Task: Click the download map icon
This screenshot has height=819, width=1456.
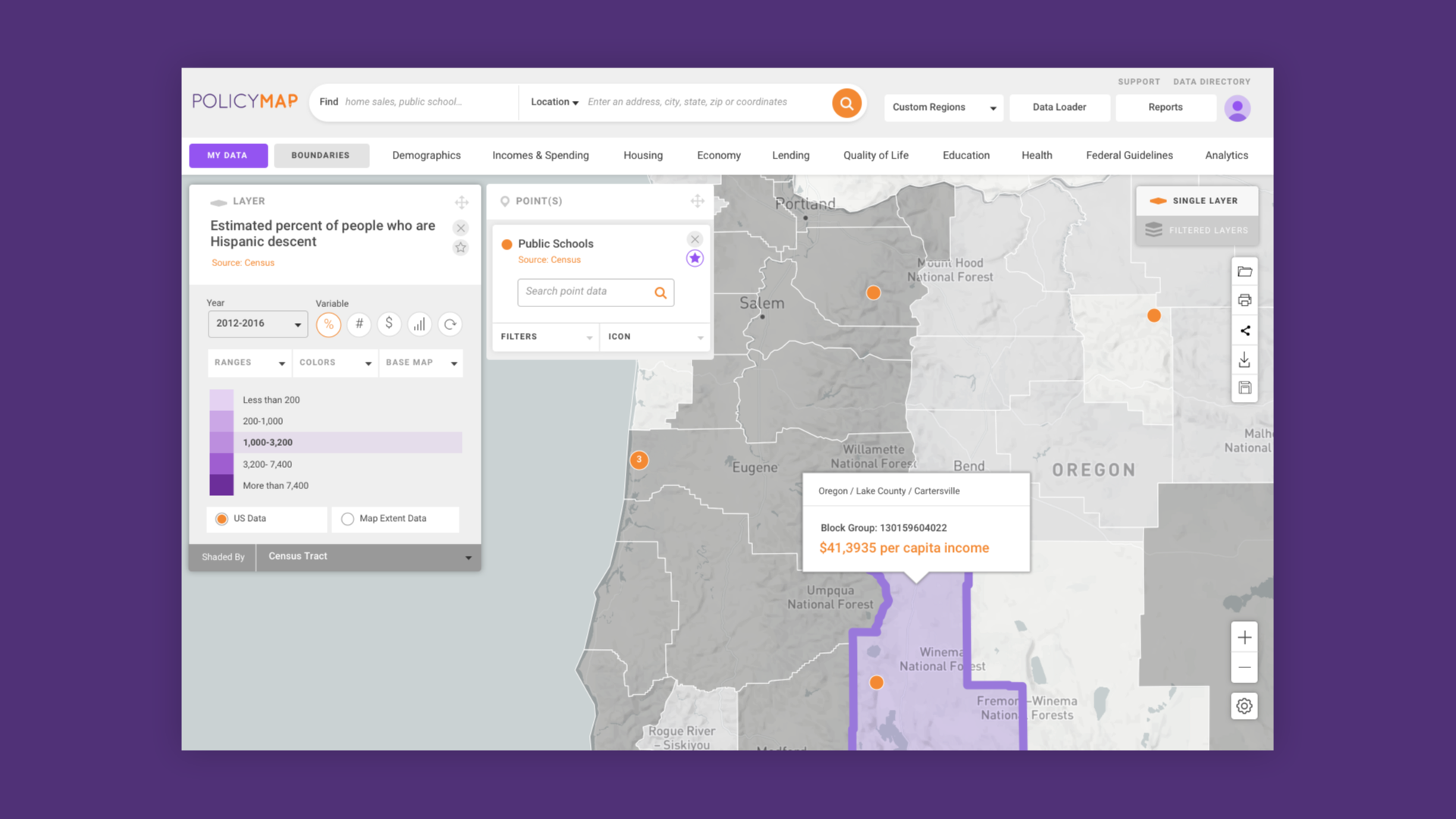Action: 1244,359
